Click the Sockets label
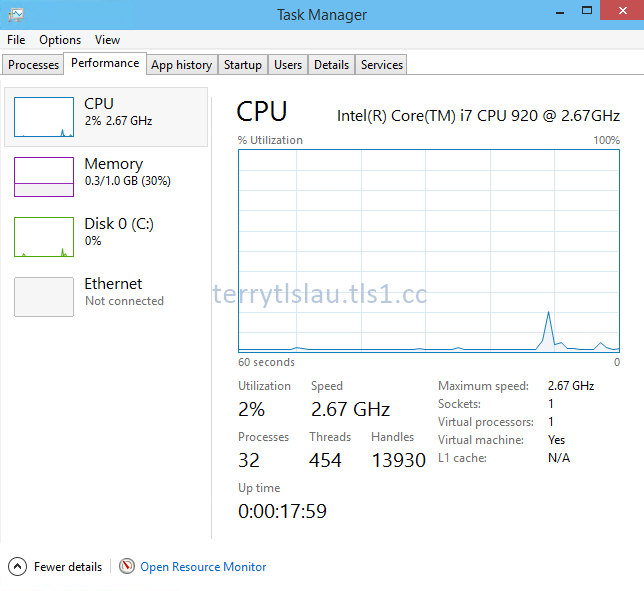 click(459, 404)
